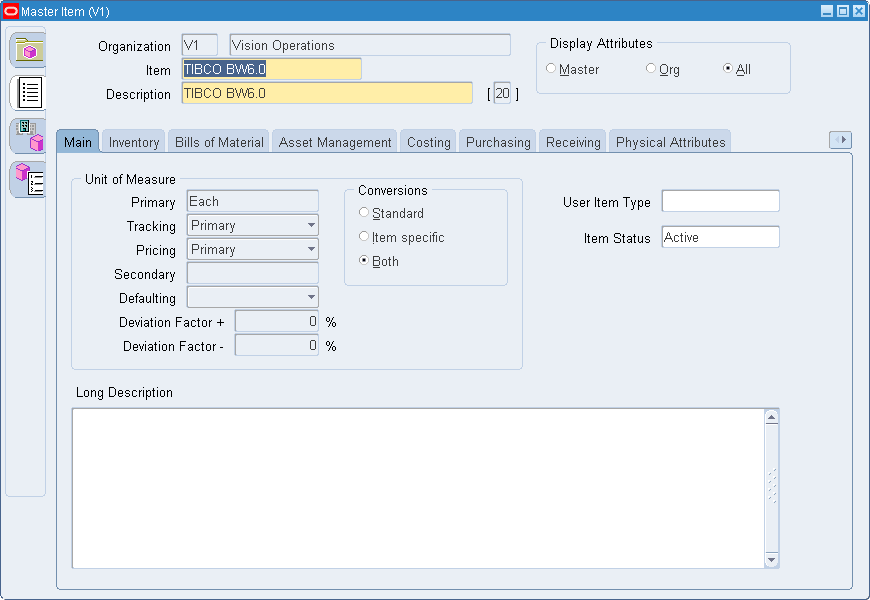This screenshot has height=600, width=870.
Task: Go to the Purchasing tab
Action: 498,142
